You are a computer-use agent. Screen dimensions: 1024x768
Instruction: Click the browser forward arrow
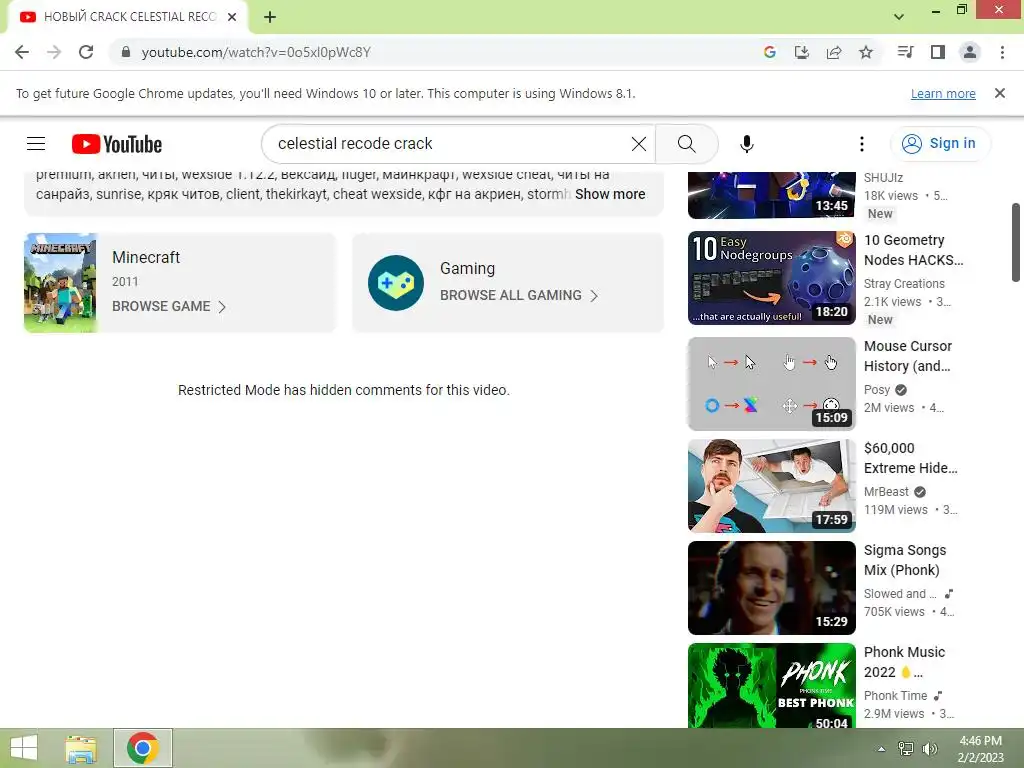[x=54, y=52]
